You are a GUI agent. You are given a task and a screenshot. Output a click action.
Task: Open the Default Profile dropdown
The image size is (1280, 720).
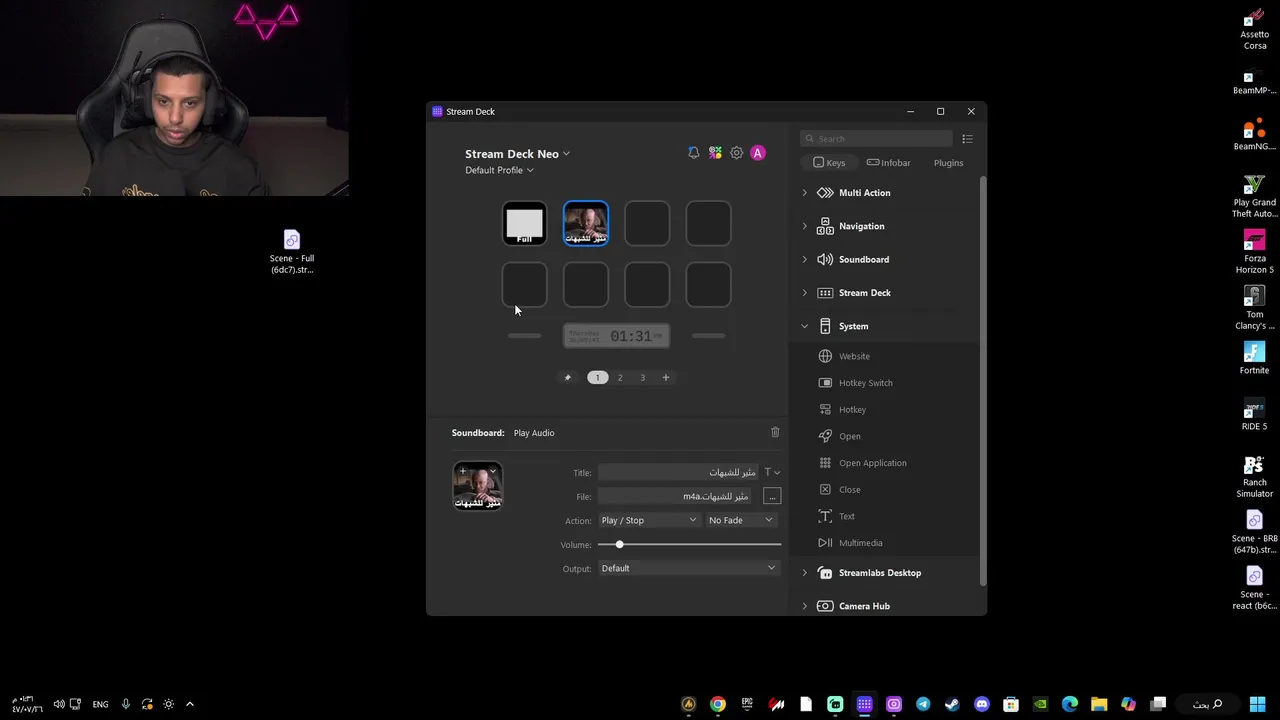pyautogui.click(x=499, y=170)
